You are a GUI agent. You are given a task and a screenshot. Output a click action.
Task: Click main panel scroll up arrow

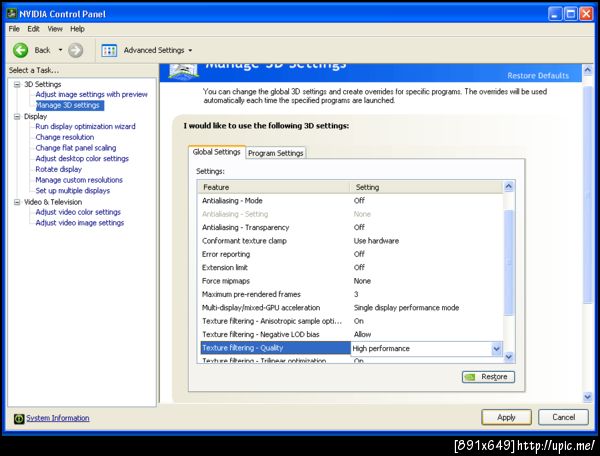tap(588, 70)
